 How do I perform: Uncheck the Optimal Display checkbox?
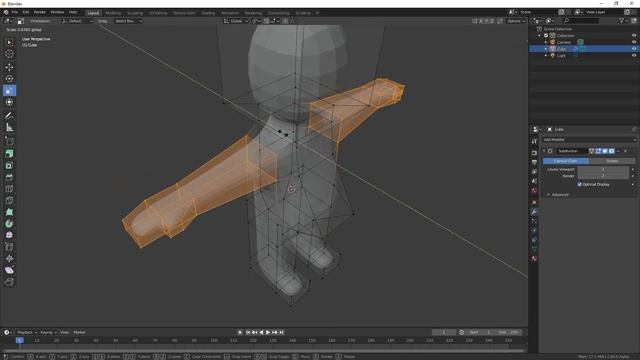pos(580,184)
